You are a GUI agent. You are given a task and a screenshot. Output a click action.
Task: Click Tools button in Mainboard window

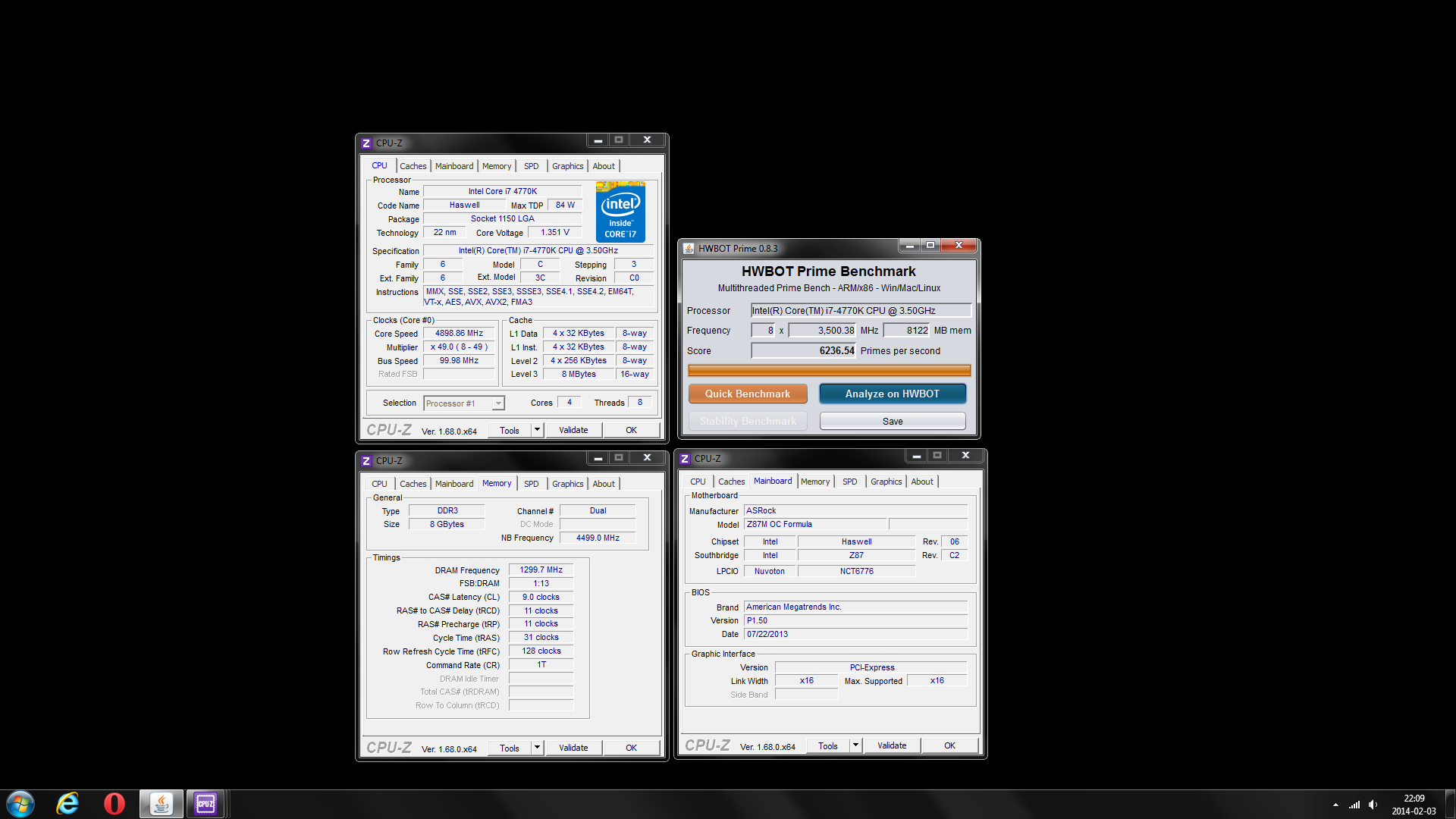coord(827,745)
